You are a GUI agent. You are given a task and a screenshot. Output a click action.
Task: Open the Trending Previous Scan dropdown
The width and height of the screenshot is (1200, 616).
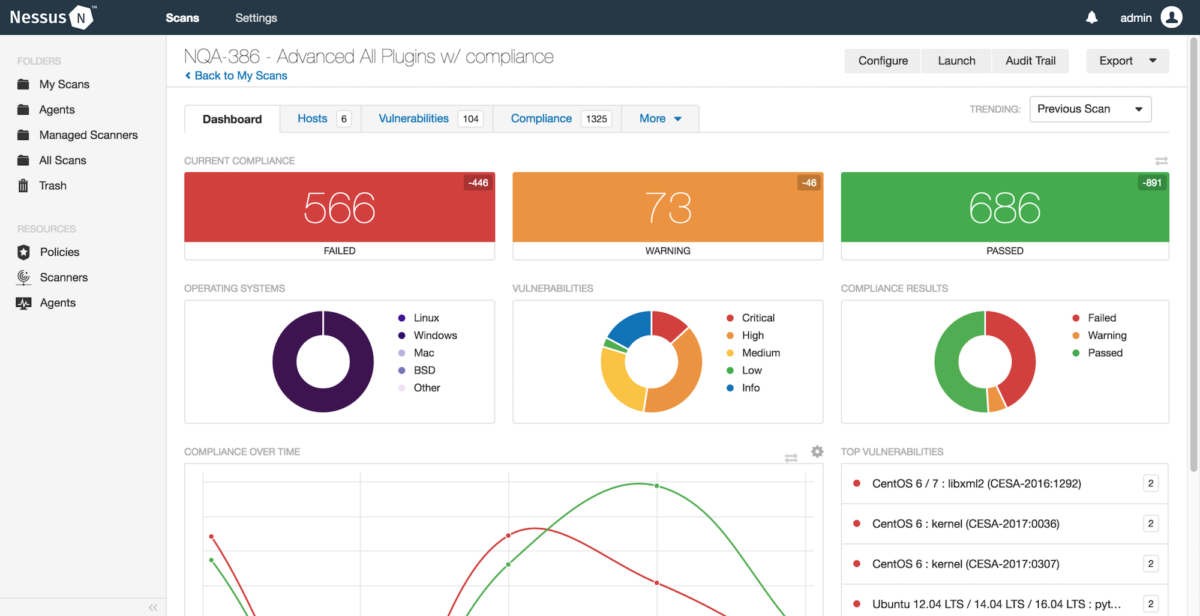(x=1091, y=109)
